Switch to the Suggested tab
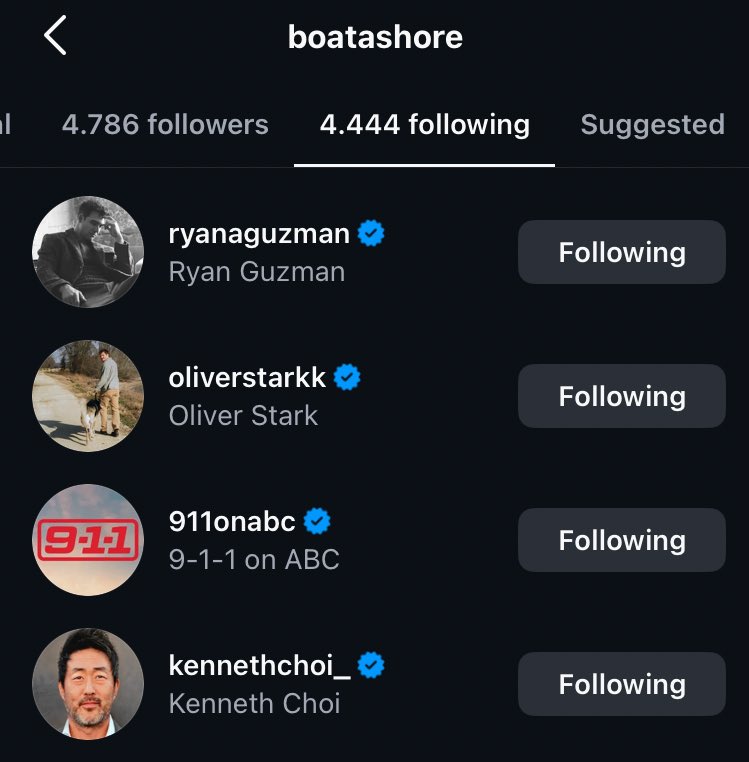 652,125
